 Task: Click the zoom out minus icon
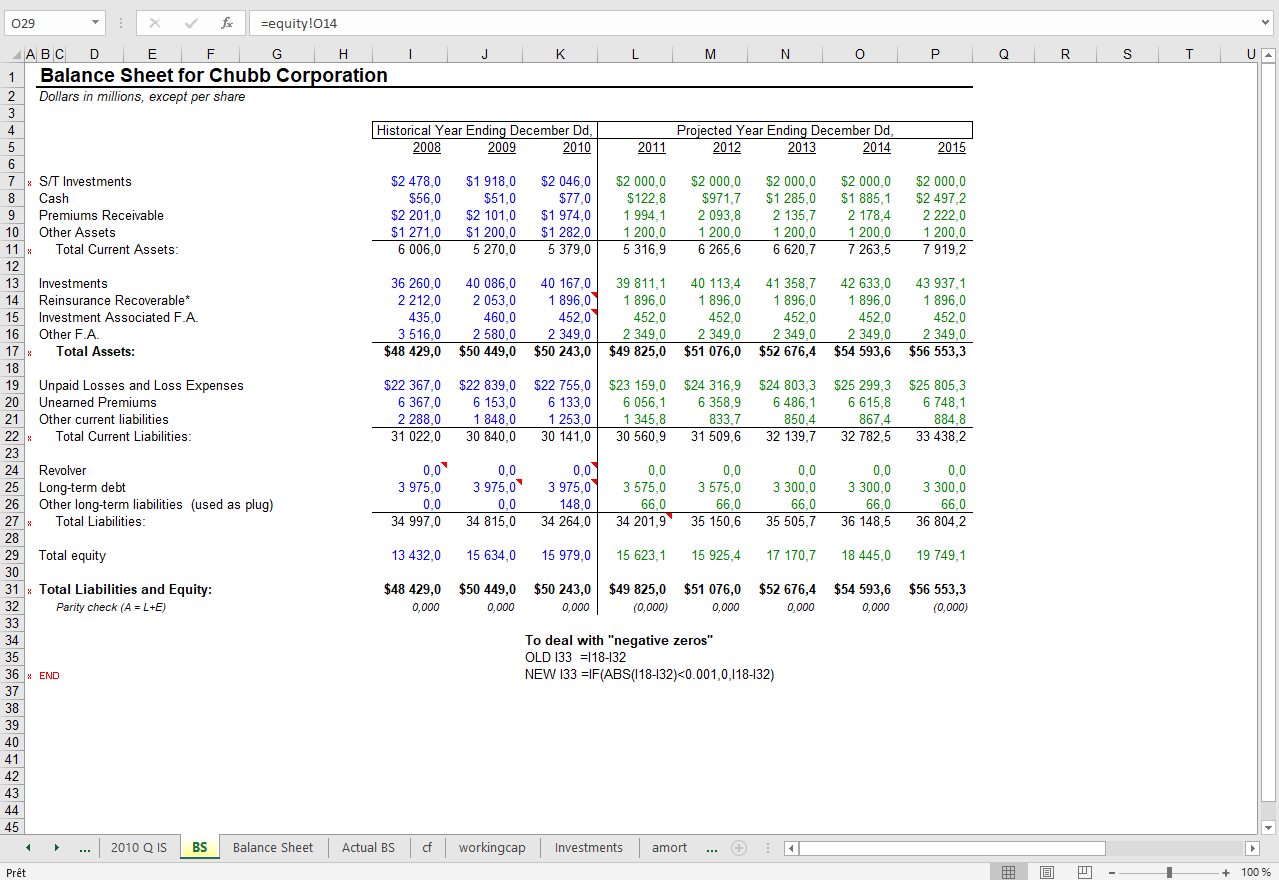1112,872
